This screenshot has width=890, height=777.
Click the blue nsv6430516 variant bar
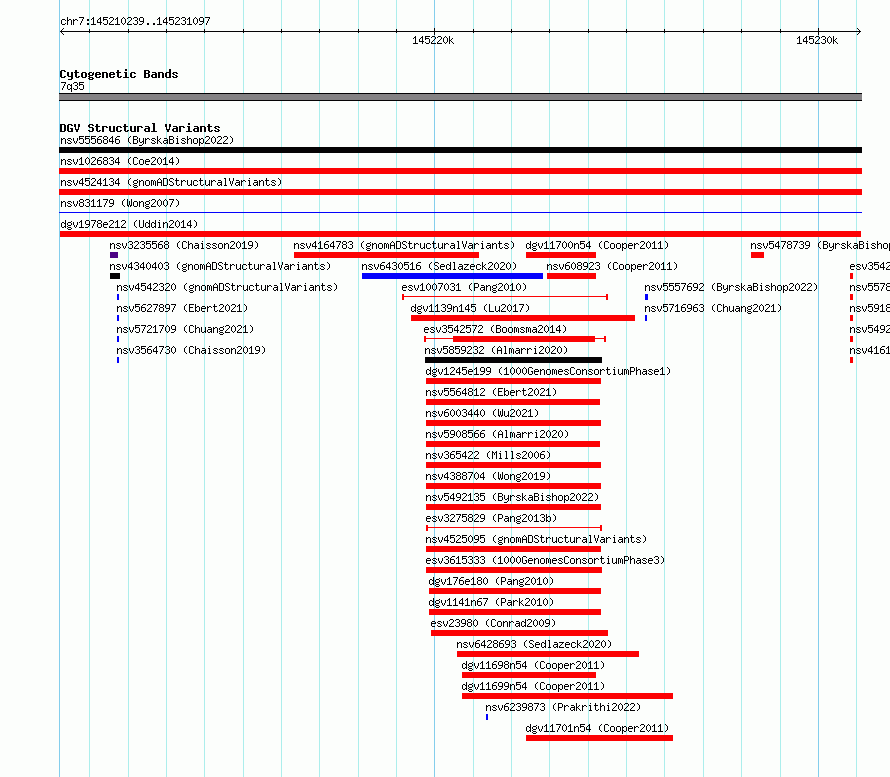(x=452, y=276)
